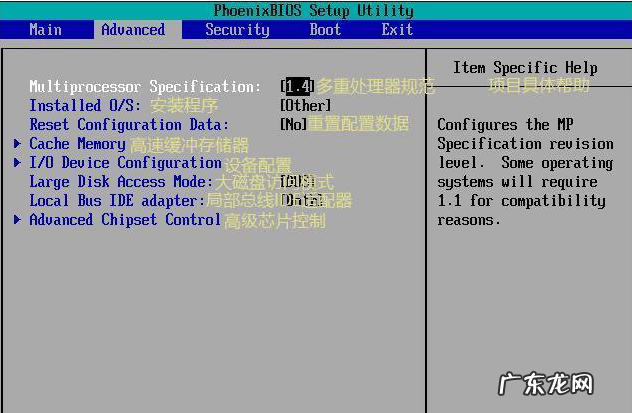This screenshot has width=632, height=413.
Task: Click the help text about MP Specification
Action: tap(523, 172)
